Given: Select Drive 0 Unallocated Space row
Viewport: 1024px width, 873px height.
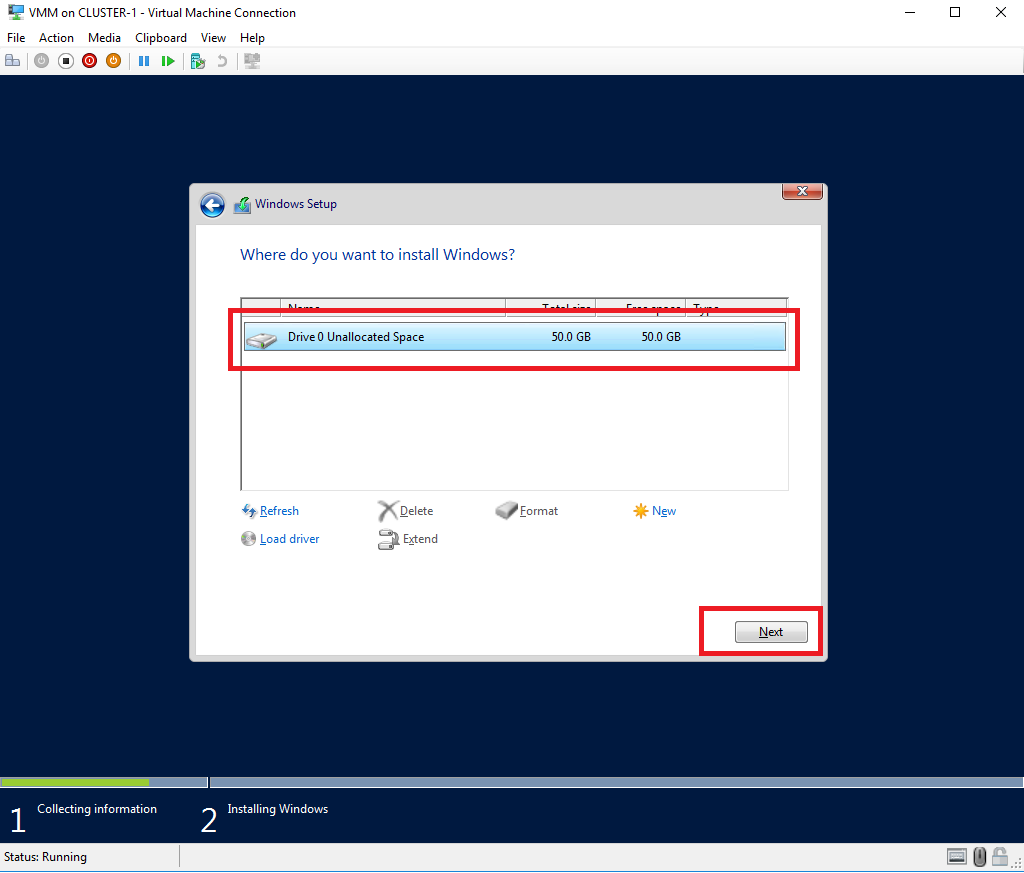Looking at the screenshot, I should tap(515, 337).
